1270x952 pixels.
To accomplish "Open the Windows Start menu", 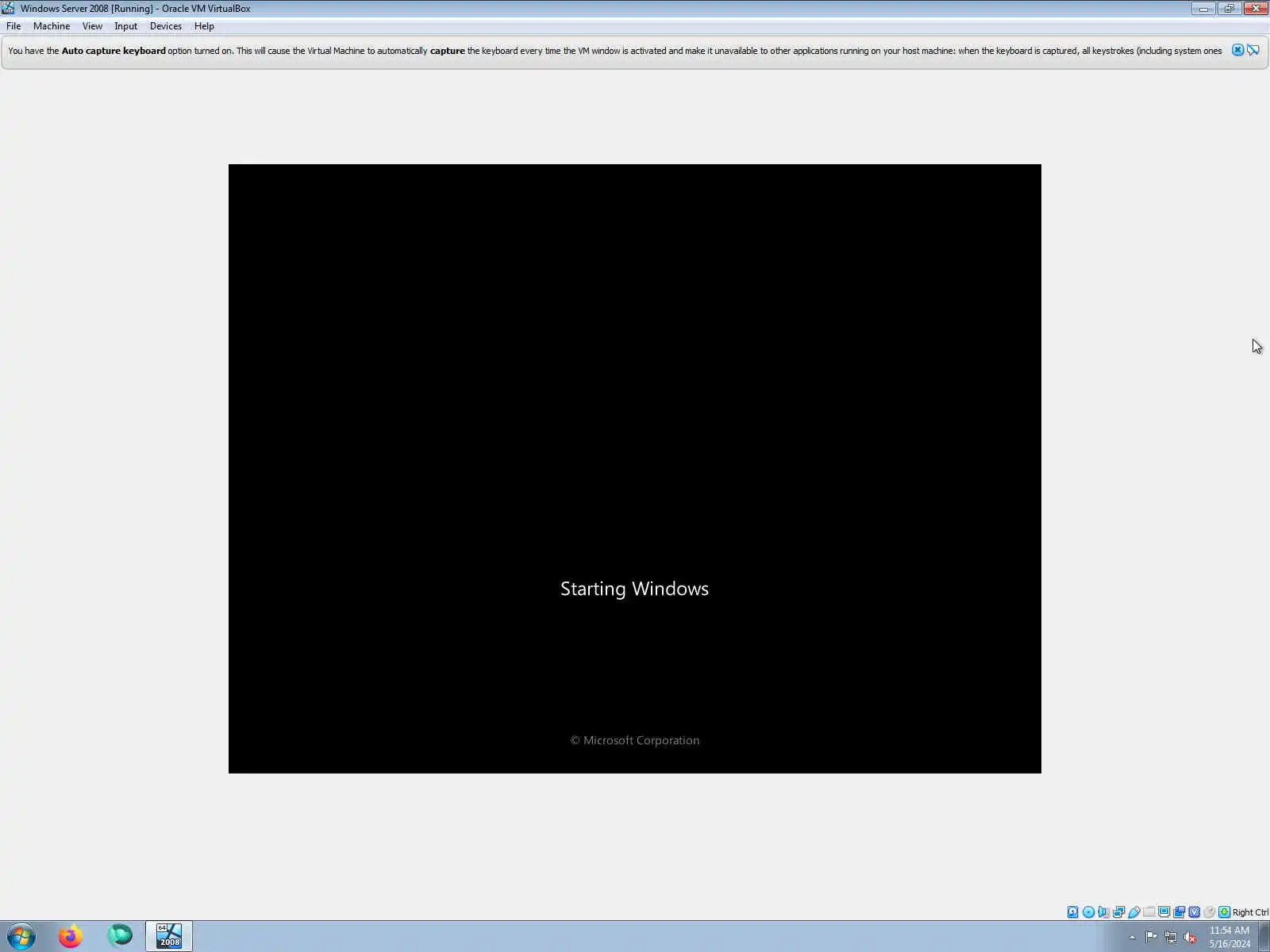I will coord(21,937).
